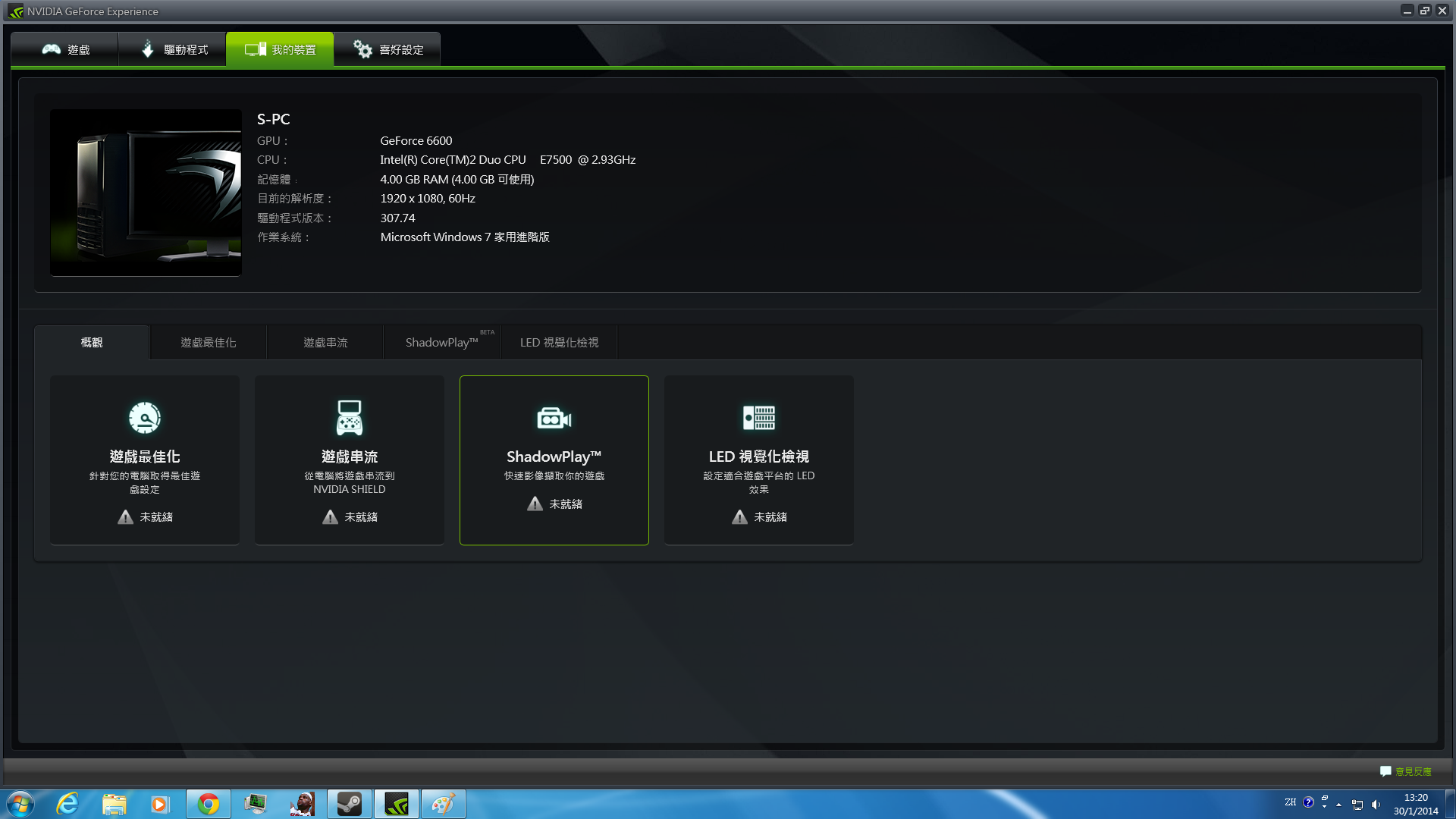Screen dimensions: 1456x819
Task: Open the 遊戲 (Games) main tab
Action: pos(65,49)
